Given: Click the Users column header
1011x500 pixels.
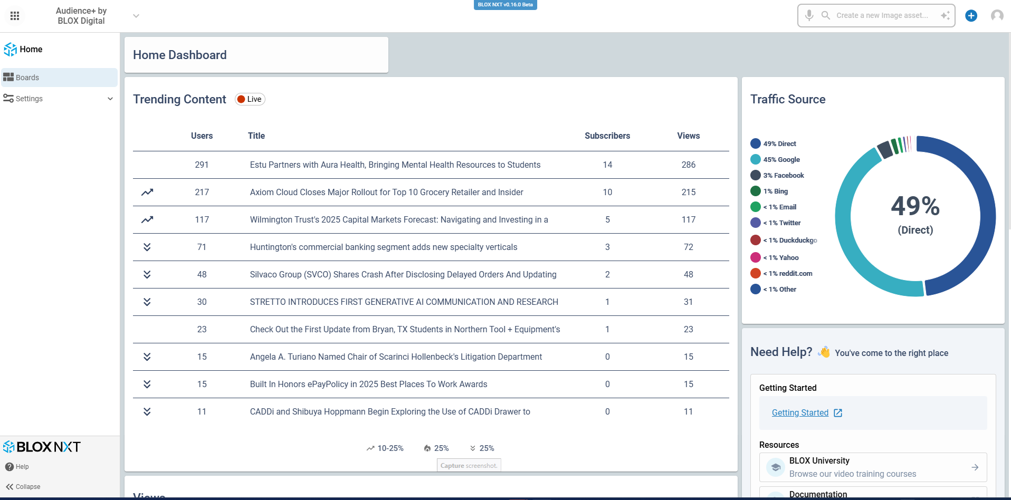Looking at the screenshot, I should tap(202, 136).
